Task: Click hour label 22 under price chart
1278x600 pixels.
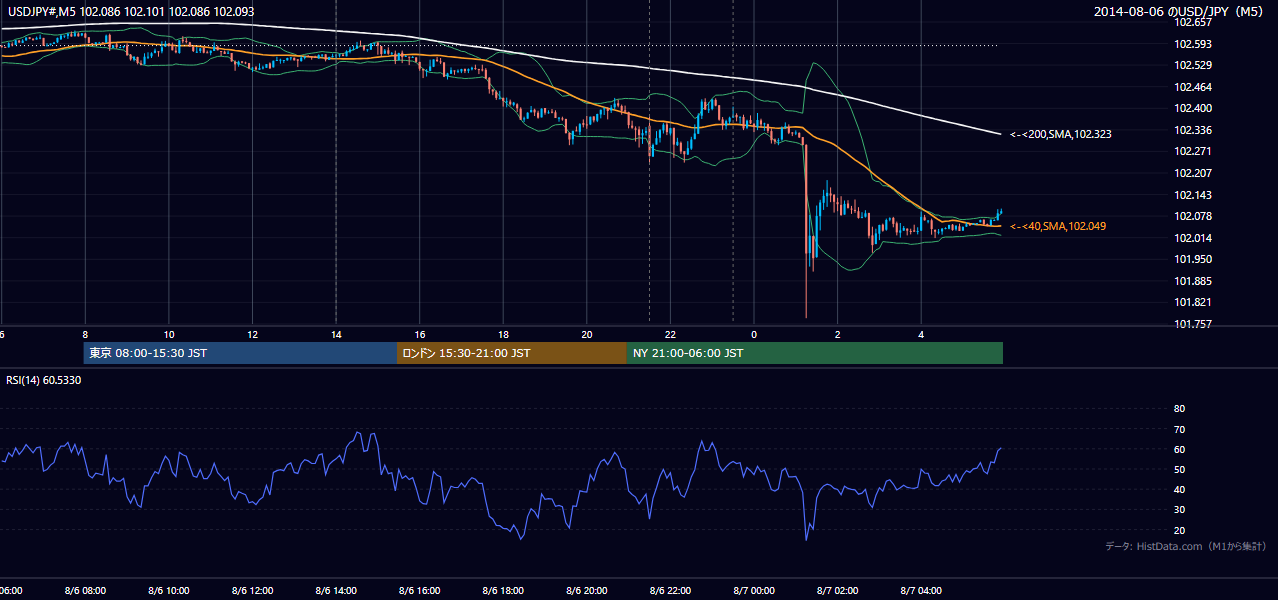Action: tap(671, 334)
